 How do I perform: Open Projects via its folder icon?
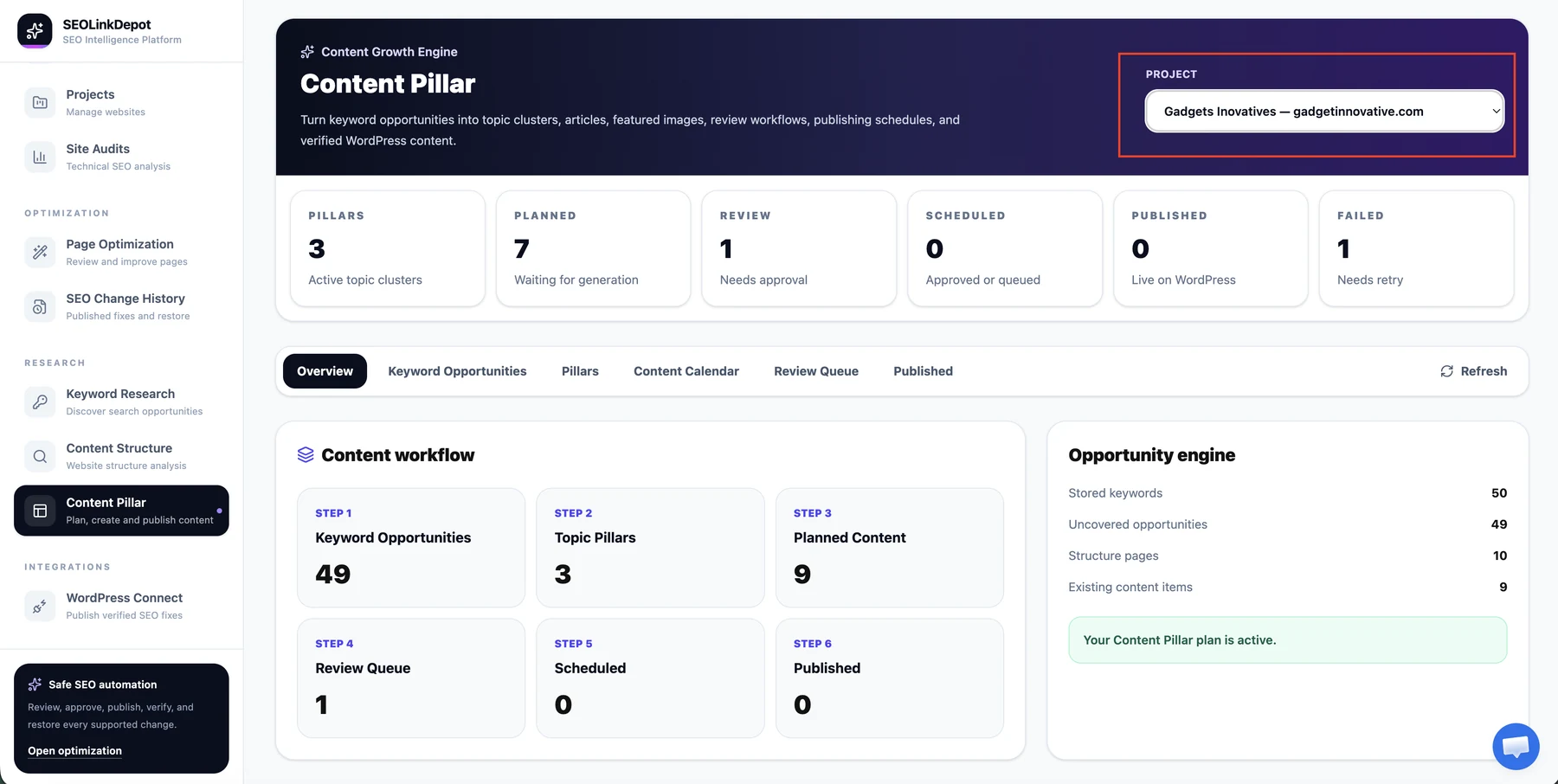[40, 102]
